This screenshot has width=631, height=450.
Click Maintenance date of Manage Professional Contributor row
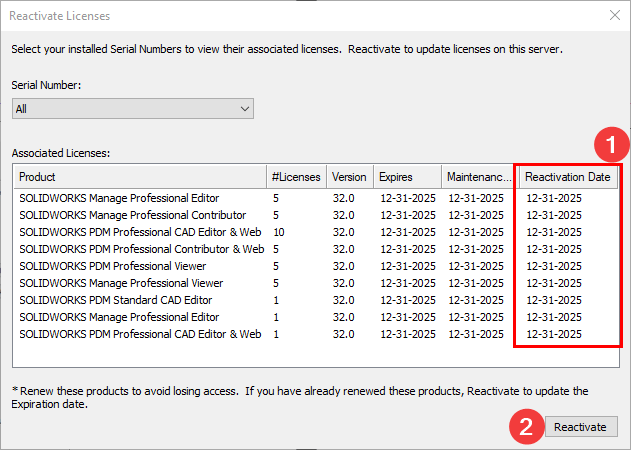pos(476,215)
